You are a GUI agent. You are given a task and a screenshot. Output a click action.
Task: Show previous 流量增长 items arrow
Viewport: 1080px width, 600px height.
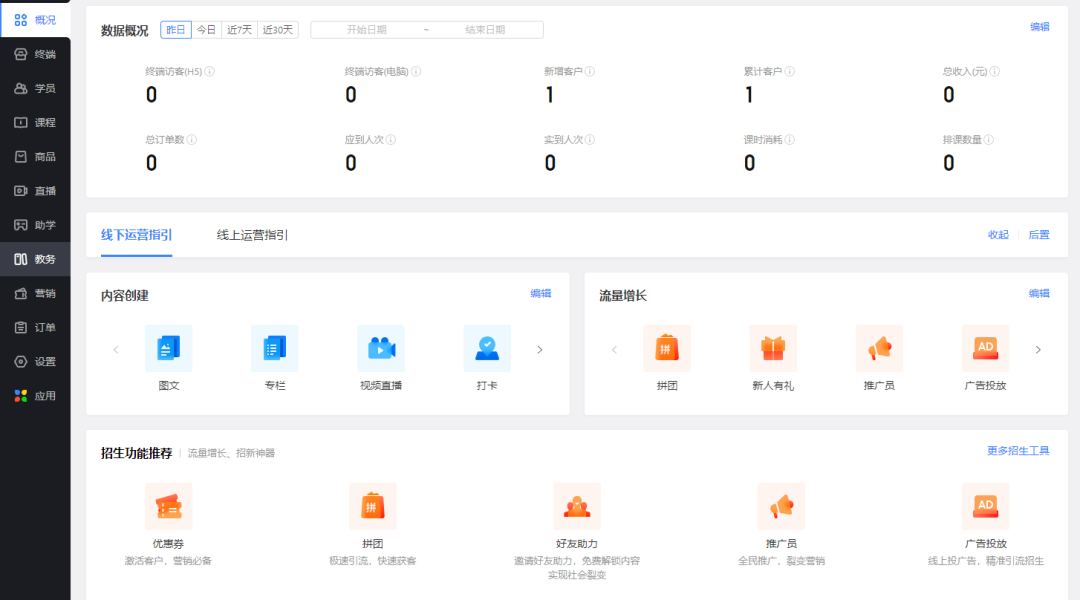[614, 350]
